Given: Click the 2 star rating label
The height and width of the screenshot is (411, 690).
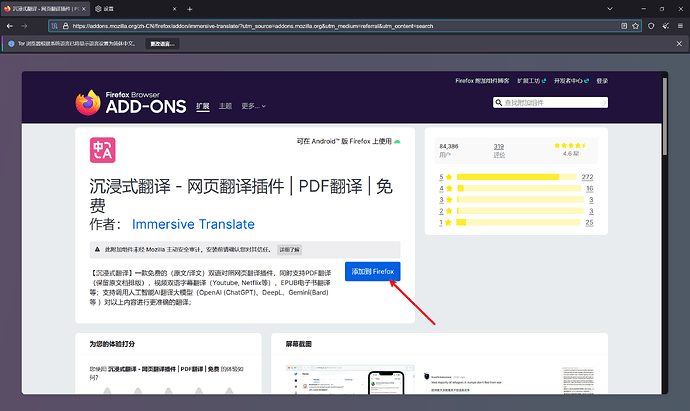Looking at the screenshot, I should [445, 211].
